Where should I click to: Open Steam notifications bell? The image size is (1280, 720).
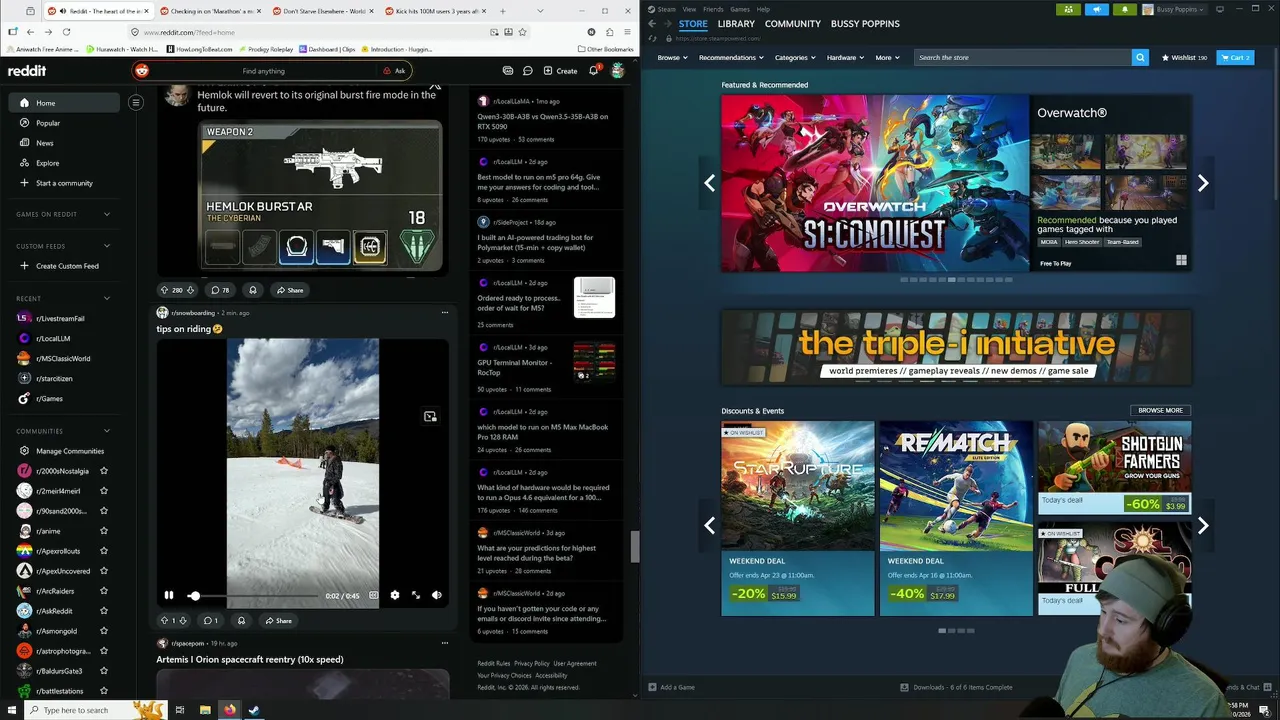point(1124,9)
